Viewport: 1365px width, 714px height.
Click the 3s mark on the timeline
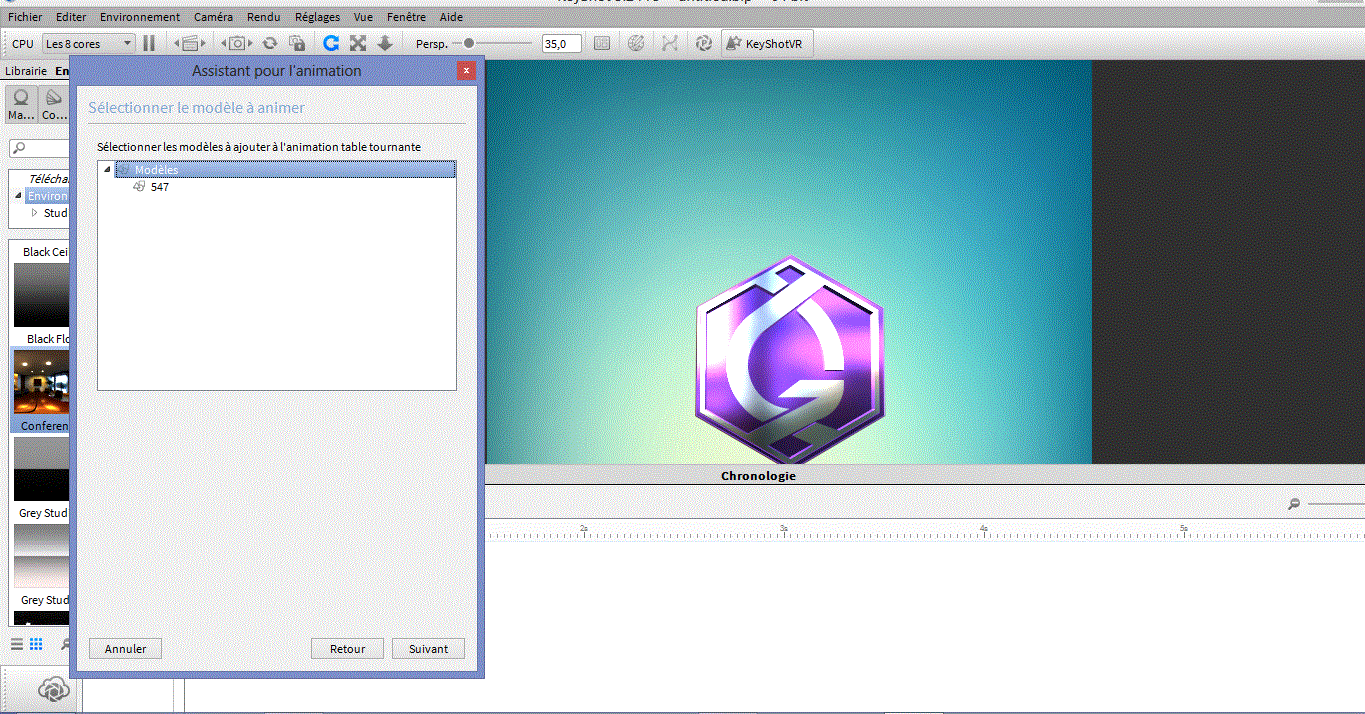coord(784,527)
